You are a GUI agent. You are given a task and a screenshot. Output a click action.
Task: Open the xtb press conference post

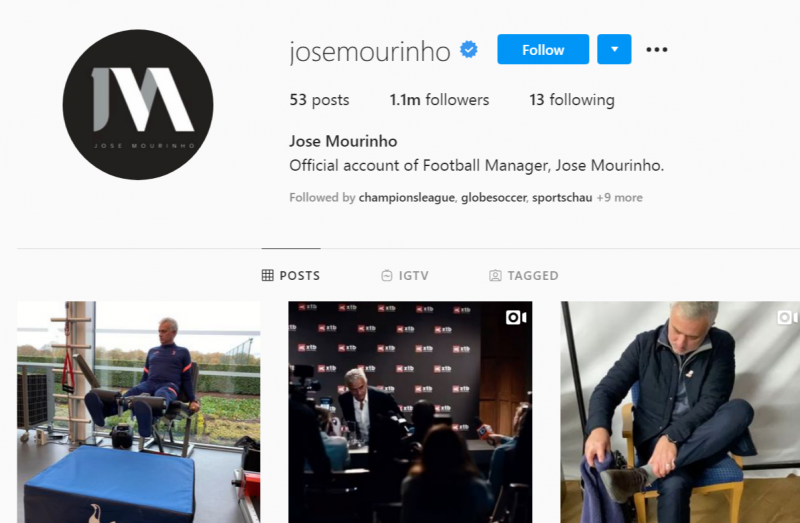point(410,412)
